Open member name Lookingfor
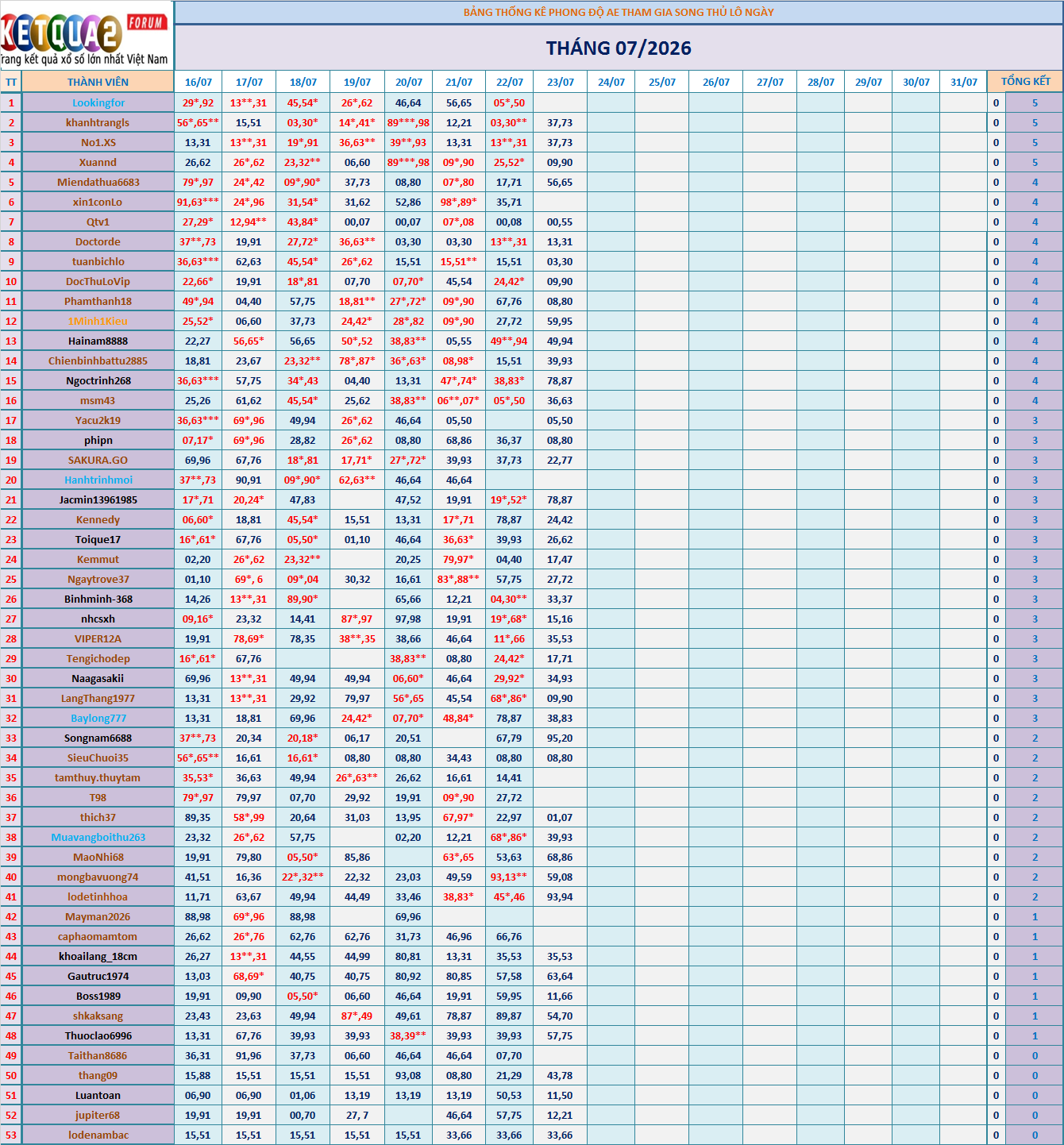The image size is (1064, 1145). pos(98,102)
